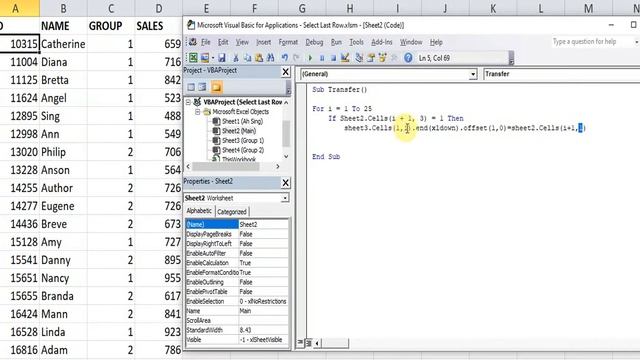640x360 pixels.
Task: Toggle Design Mode icon
Action: [345, 58]
